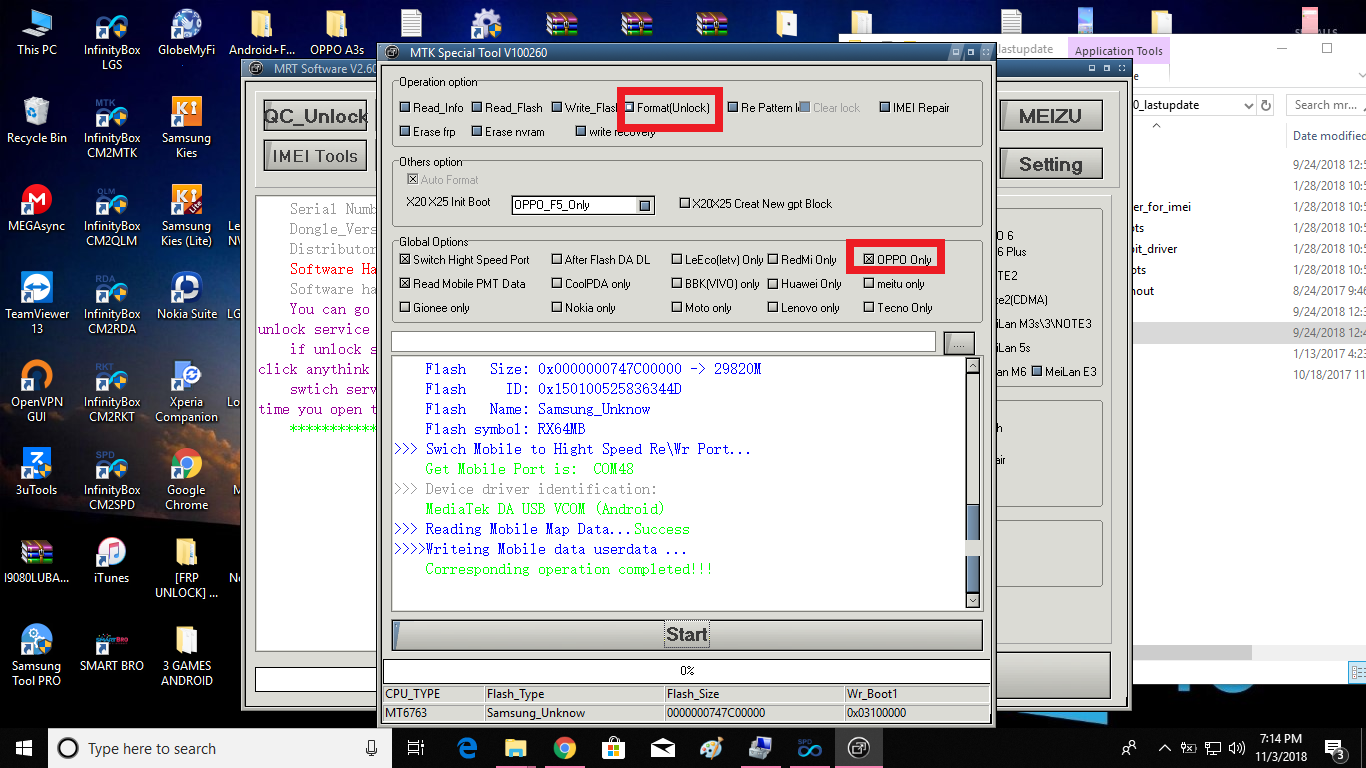Launch 3uTools from the desktop
This screenshot has width=1366, height=768.
coord(37,472)
